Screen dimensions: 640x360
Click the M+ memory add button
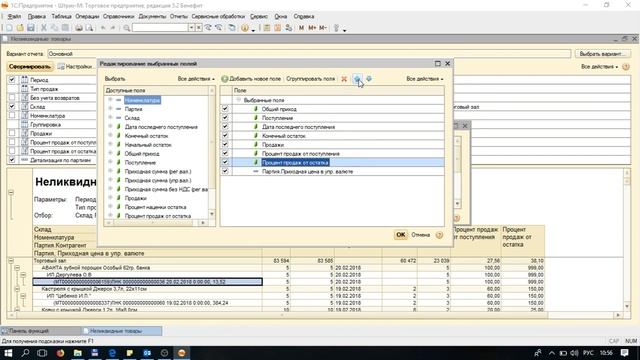(312, 28)
